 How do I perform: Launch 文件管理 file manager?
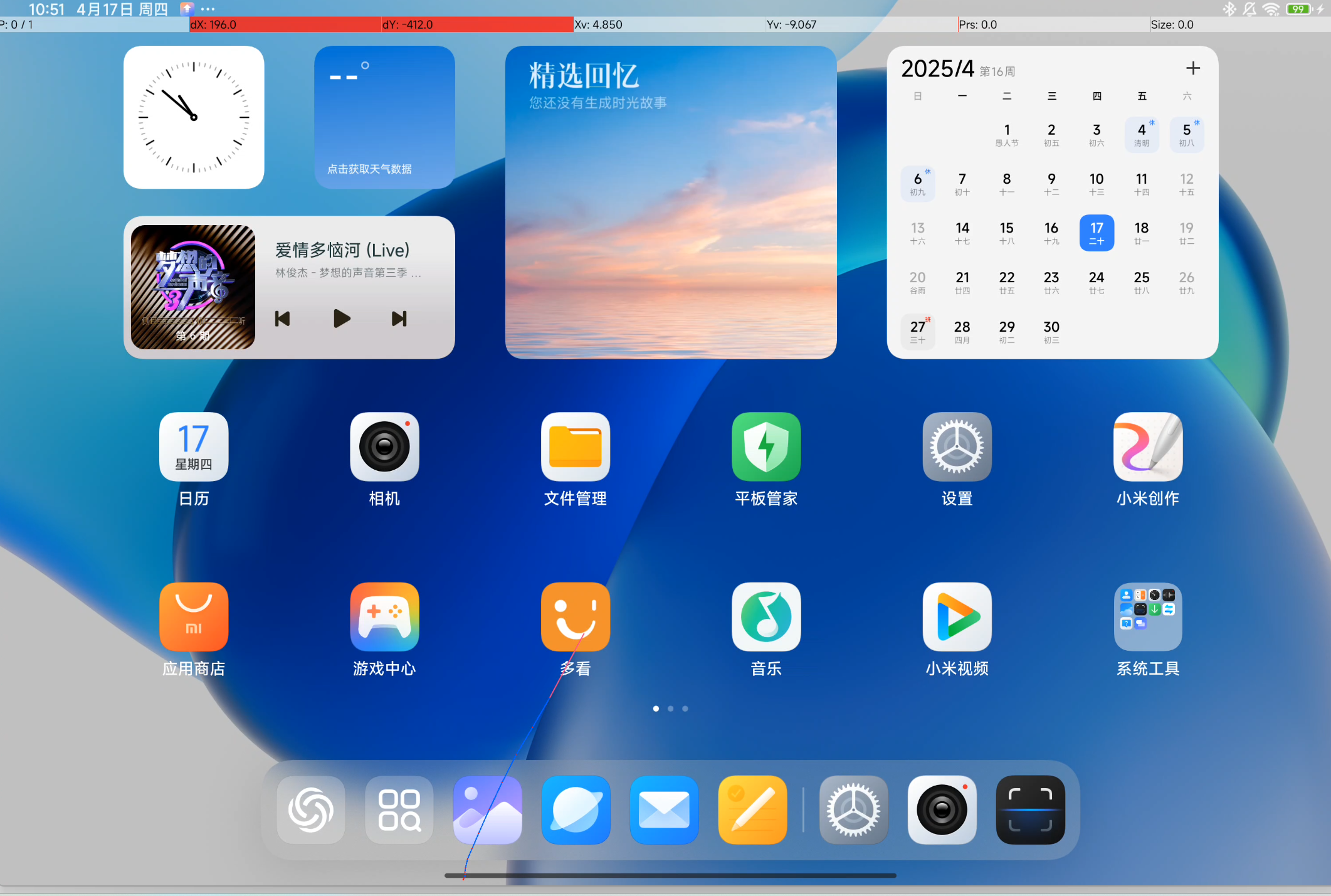[x=575, y=447]
